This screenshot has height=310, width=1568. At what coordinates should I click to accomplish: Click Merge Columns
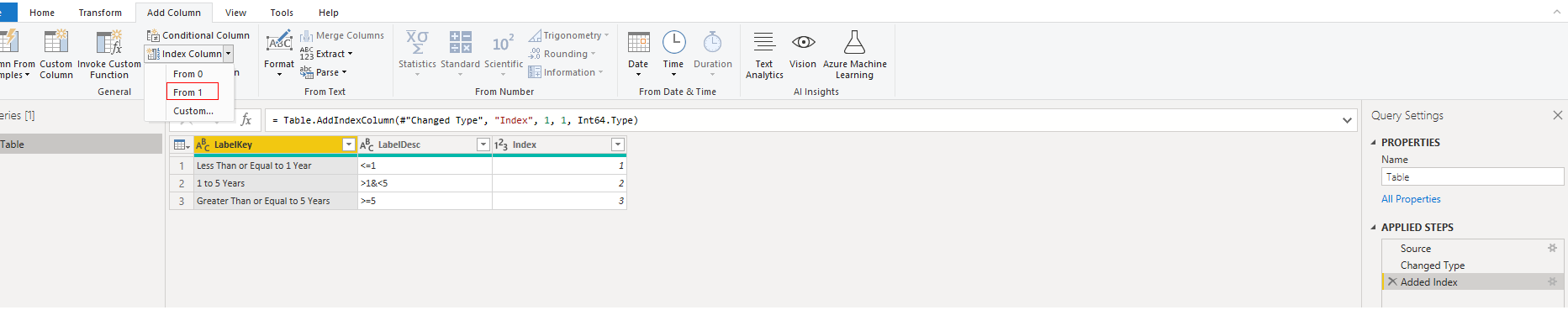click(x=342, y=35)
